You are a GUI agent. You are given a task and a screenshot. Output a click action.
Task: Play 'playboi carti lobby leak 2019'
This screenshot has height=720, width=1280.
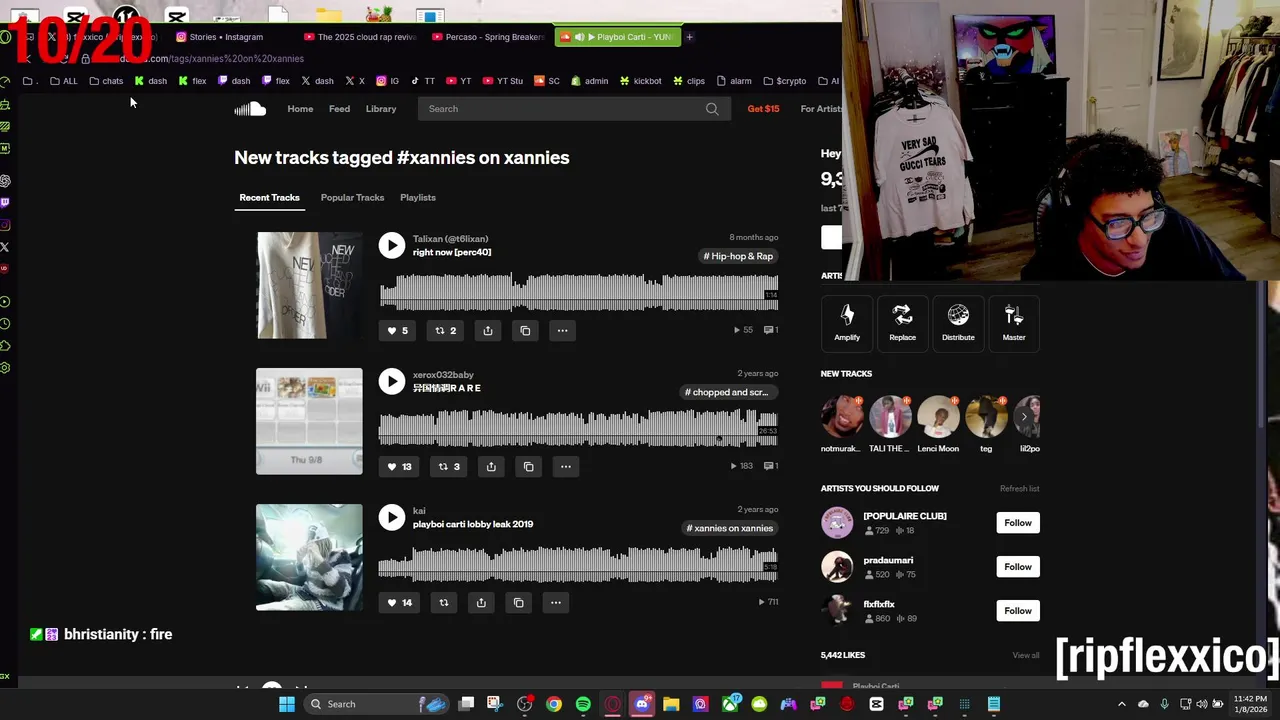(392, 517)
